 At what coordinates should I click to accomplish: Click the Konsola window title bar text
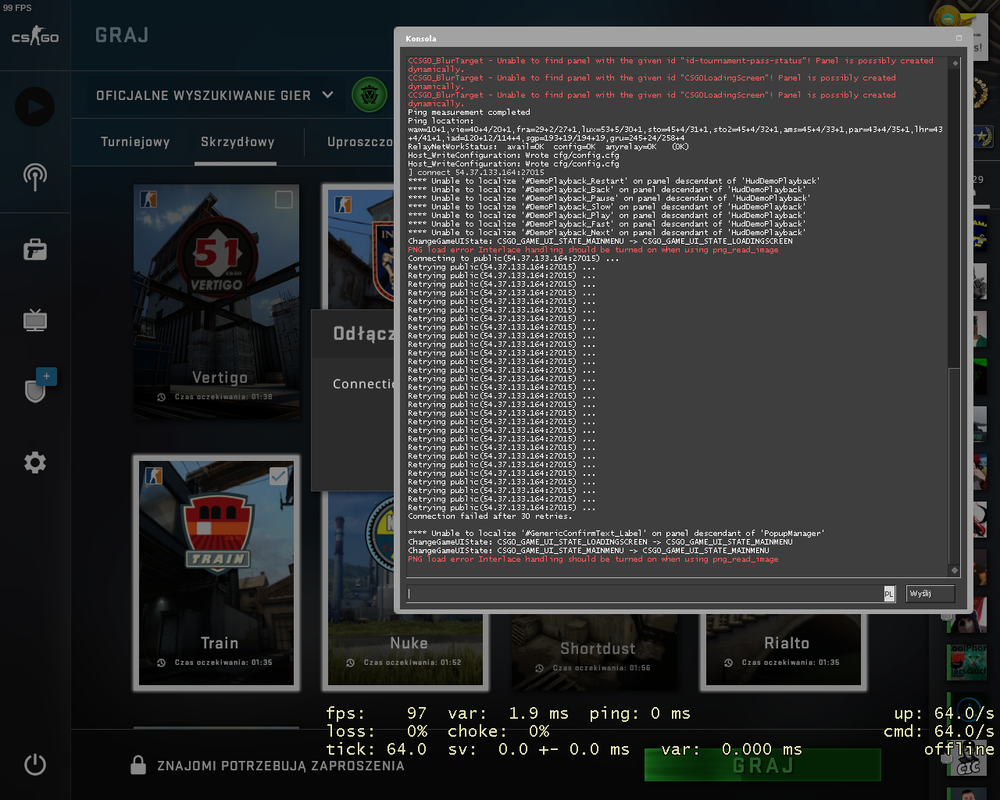tap(421, 39)
